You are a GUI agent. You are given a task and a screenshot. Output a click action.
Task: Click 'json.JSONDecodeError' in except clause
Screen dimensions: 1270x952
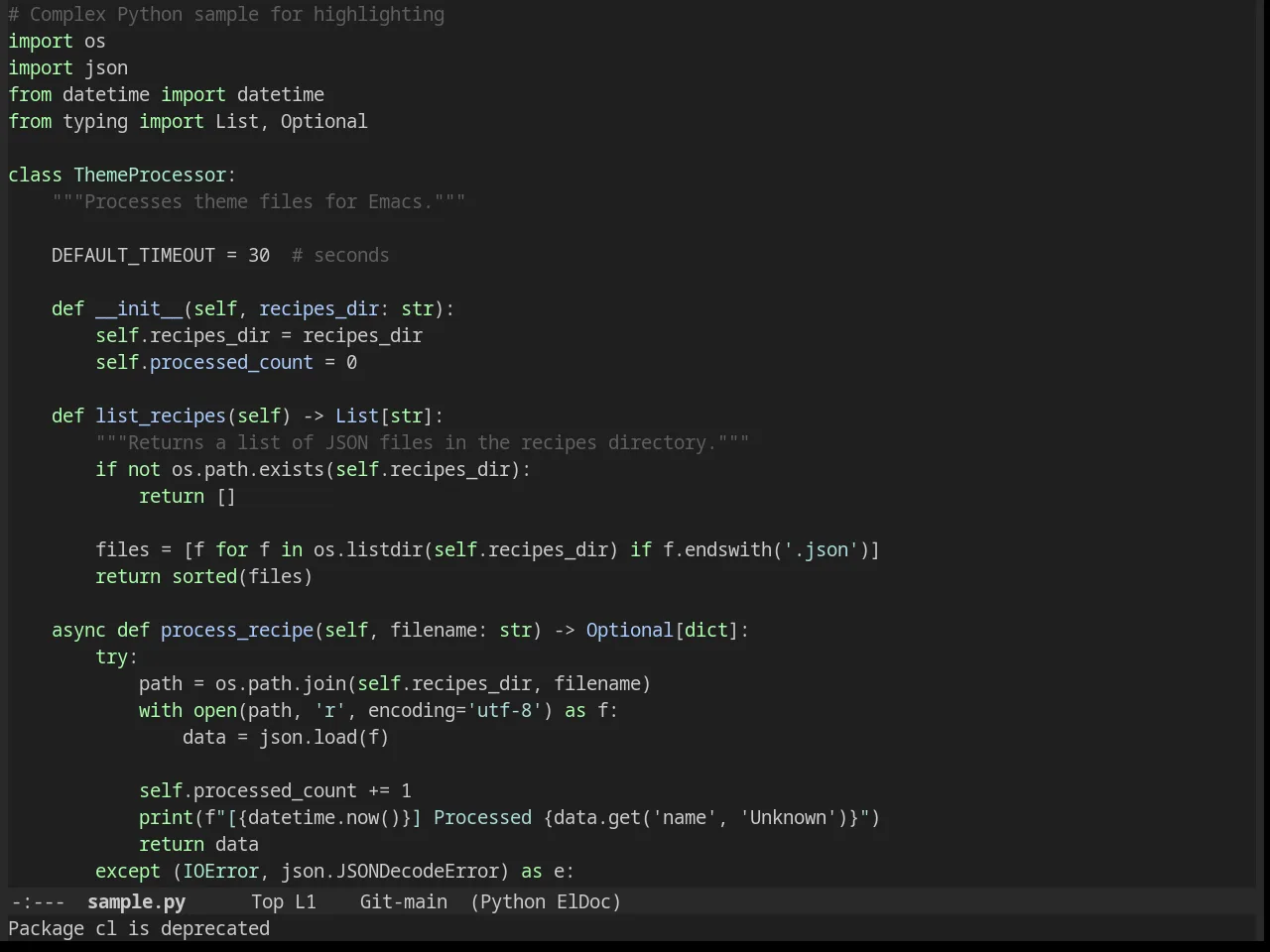[x=389, y=872]
